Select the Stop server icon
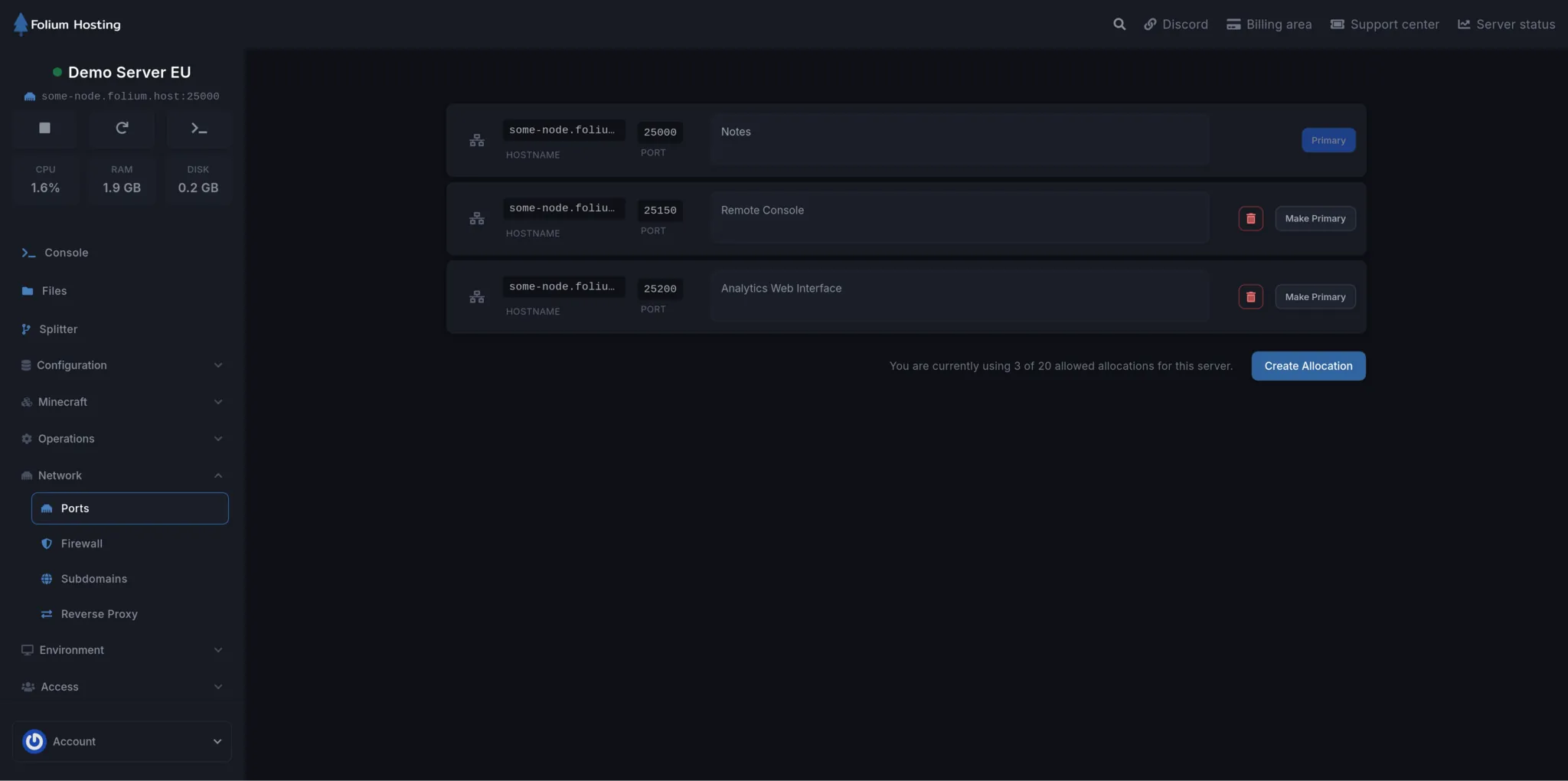Screen dimensions: 1568x781 44,128
